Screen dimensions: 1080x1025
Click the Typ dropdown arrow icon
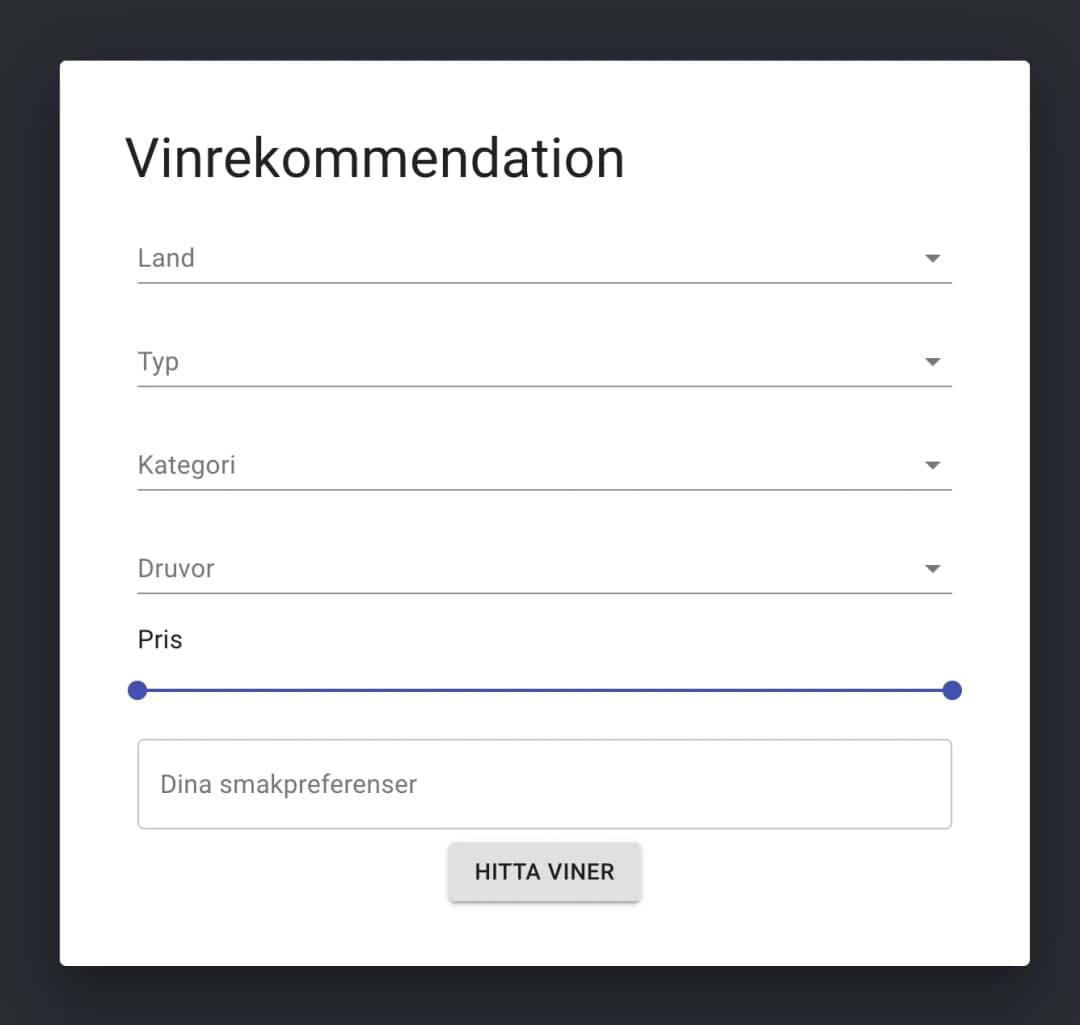932,362
